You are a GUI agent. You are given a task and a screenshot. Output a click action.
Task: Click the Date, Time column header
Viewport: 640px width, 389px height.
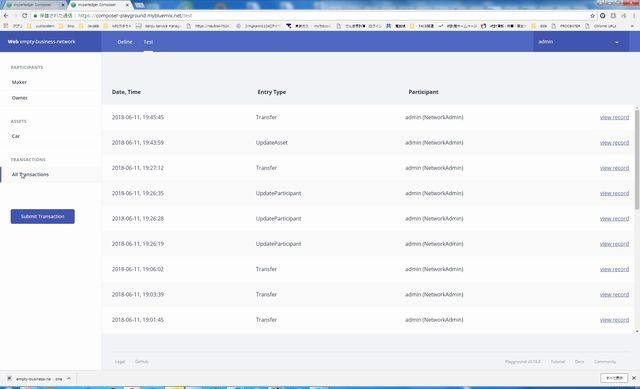click(x=126, y=92)
